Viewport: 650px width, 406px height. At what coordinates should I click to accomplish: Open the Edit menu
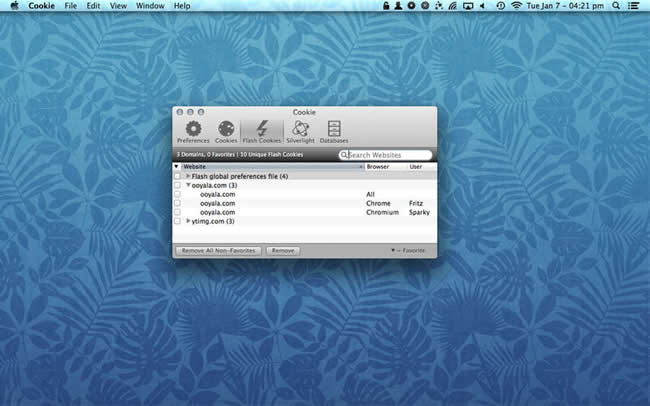(93, 6)
